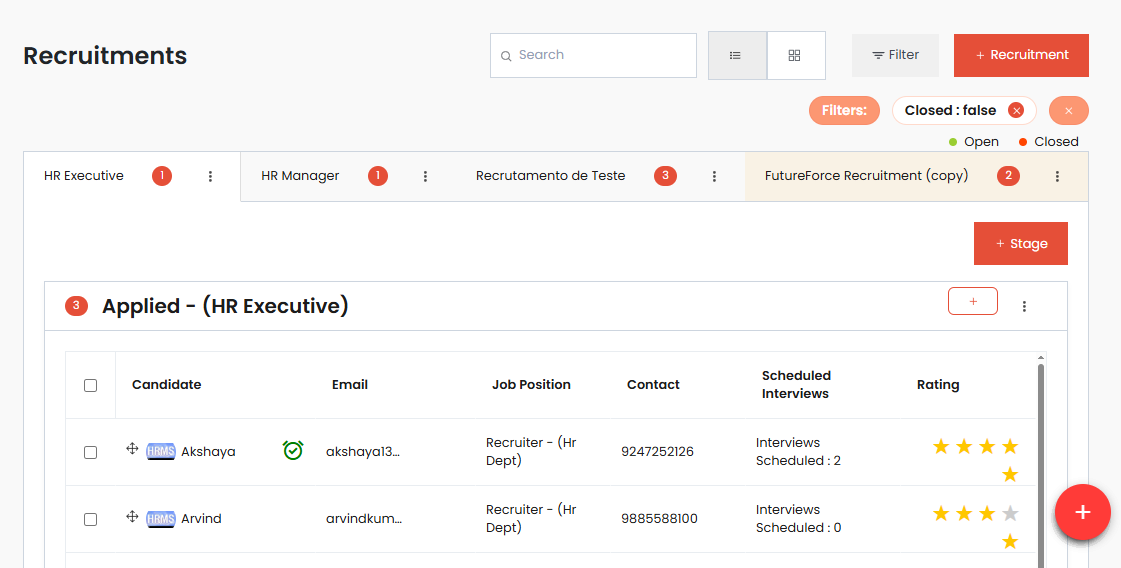Click the drag handle beside Arvind
This screenshot has width=1121, height=568.
pyautogui.click(x=132, y=517)
